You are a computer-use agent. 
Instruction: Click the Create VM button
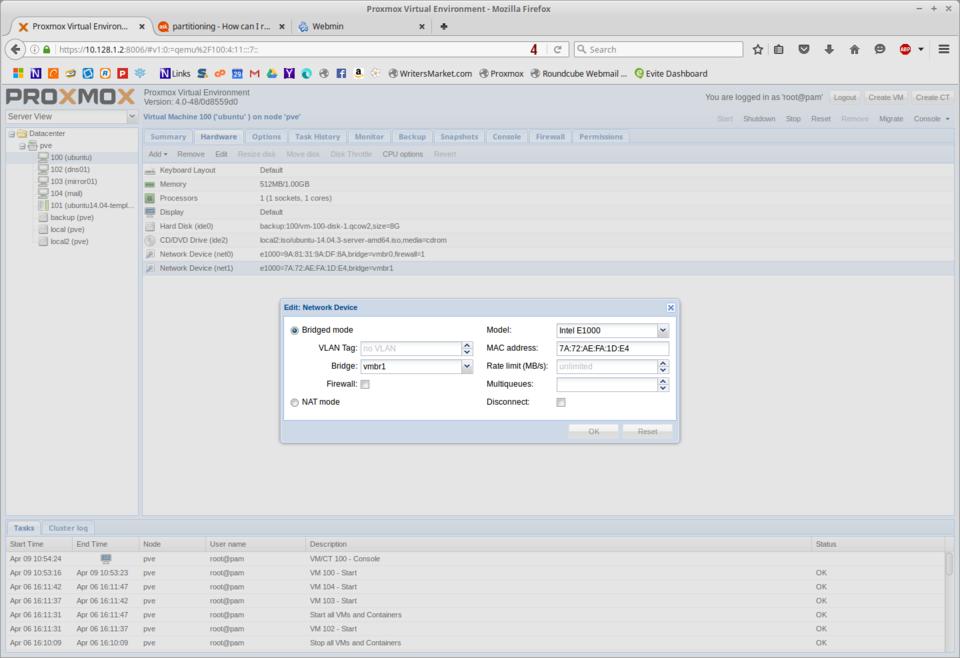click(885, 97)
